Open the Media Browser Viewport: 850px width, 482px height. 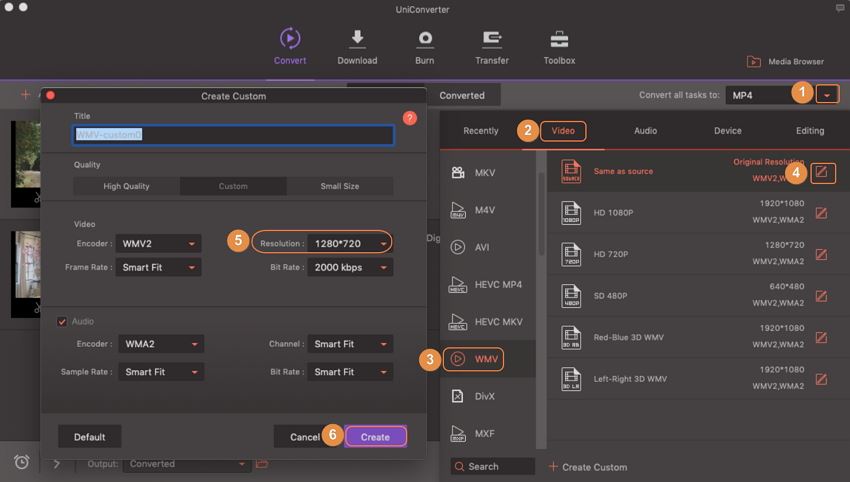point(785,62)
